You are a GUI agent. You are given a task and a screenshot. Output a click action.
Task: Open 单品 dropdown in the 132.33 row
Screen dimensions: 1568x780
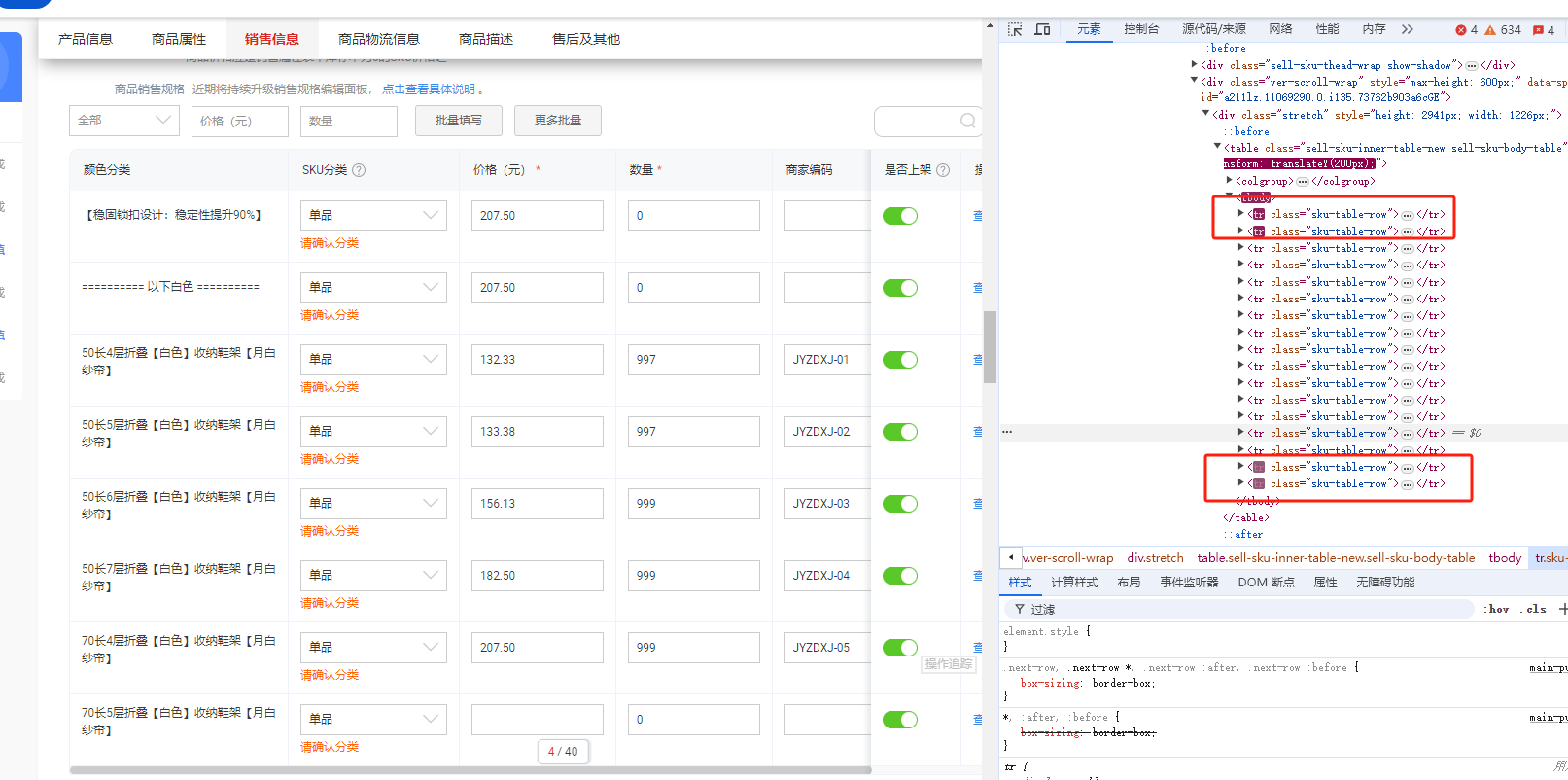click(x=373, y=360)
